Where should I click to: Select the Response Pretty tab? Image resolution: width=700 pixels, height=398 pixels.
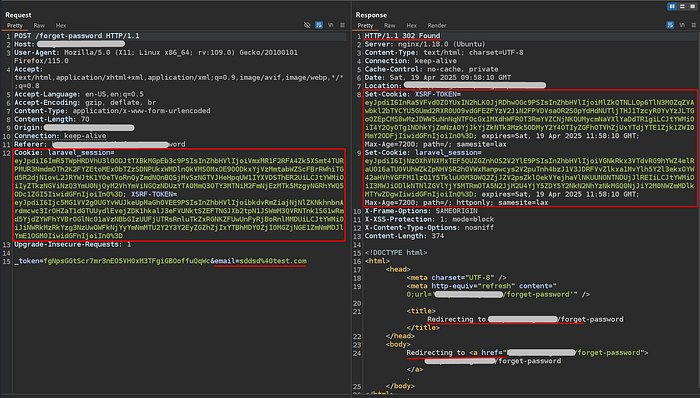[x=365, y=25]
